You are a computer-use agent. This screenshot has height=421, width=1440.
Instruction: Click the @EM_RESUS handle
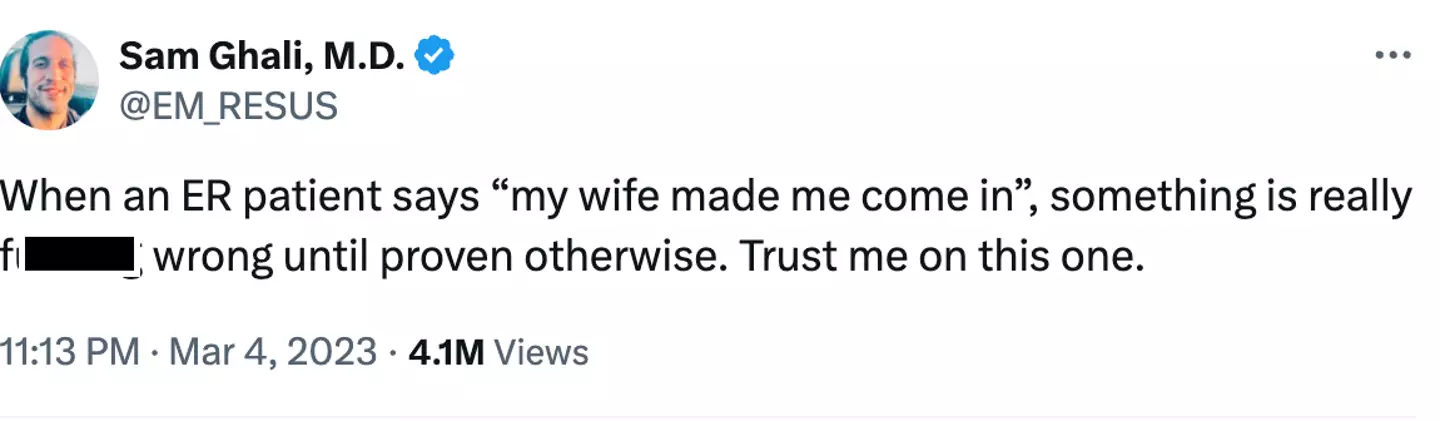(x=228, y=105)
